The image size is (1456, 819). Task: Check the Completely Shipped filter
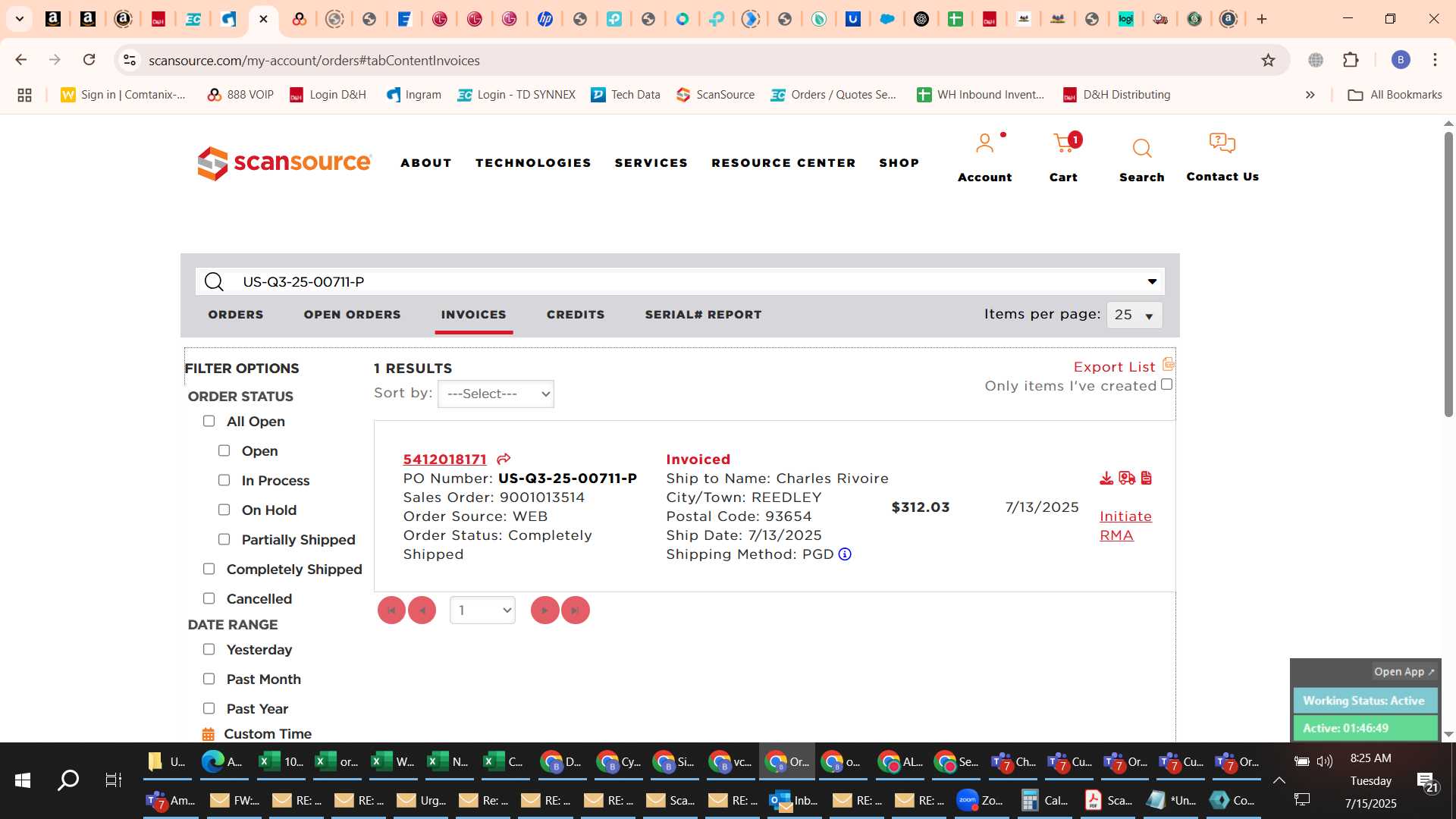[x=209, y=570]
